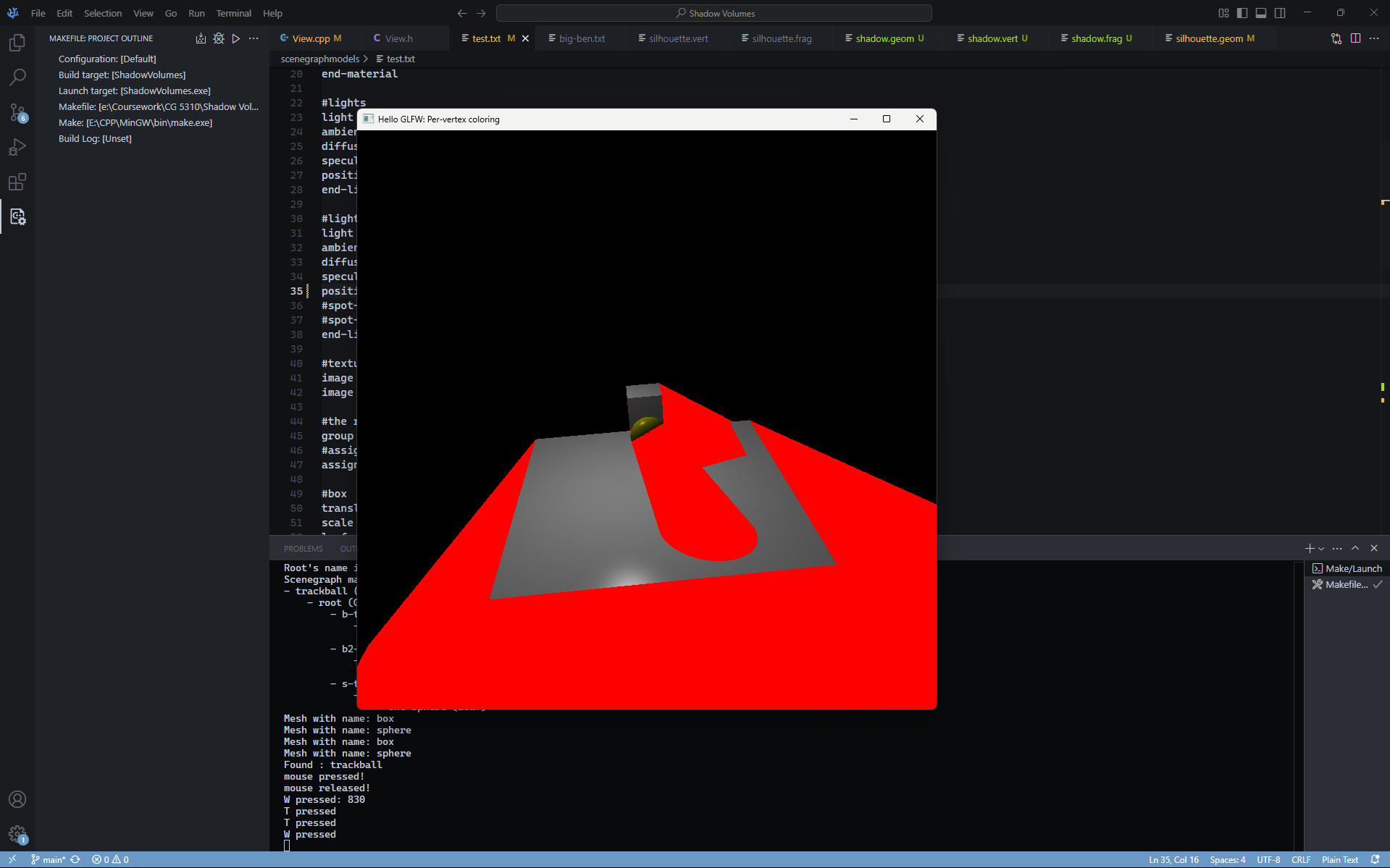Open the launch profile dropdown in terminal panel
1390x868 pixels.
pyautogui.click(x=1320, y=548)
